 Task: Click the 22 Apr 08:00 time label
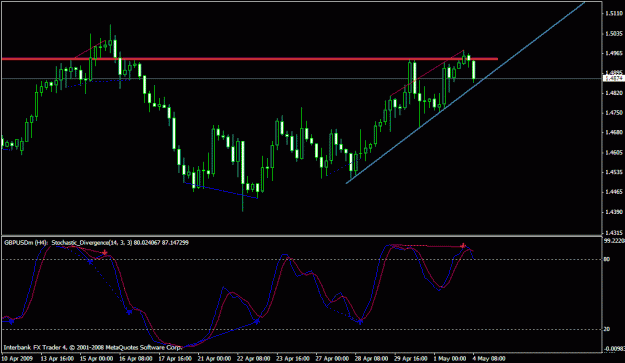[254, 358]
